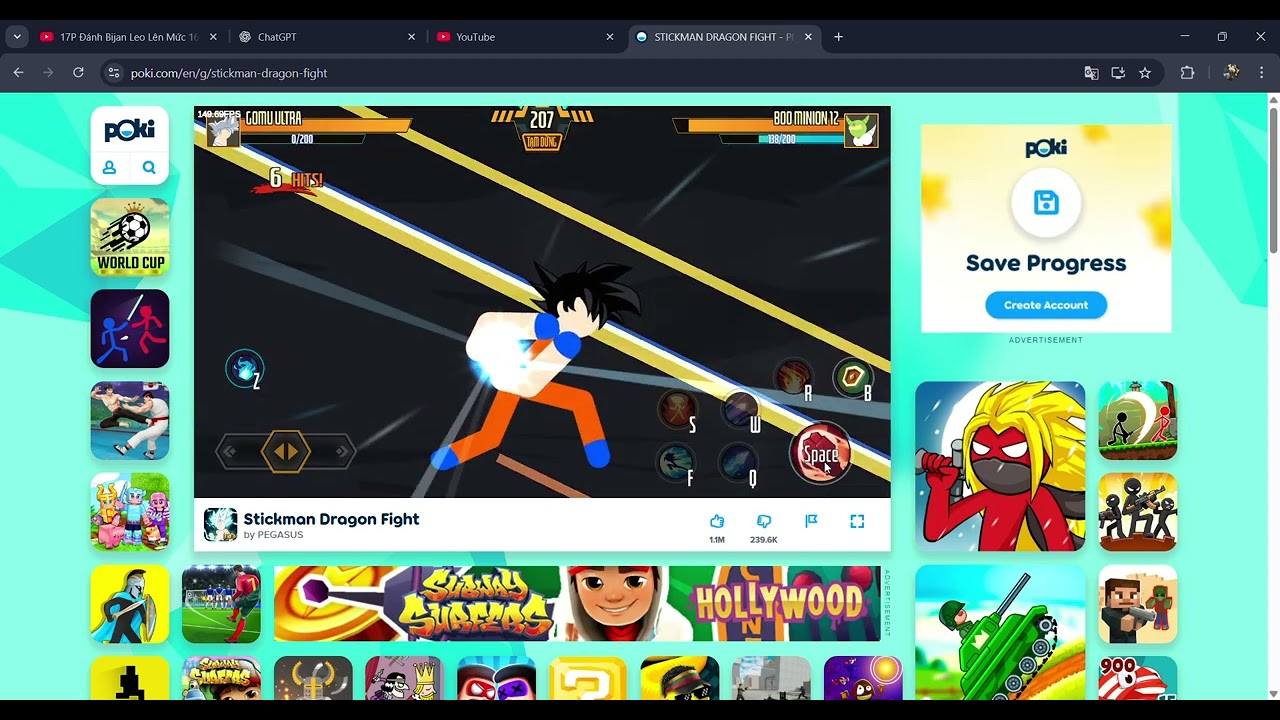This screenshot has height=720, width=1280.
Task: Open the Poki search icon
Action: (149, 168)
